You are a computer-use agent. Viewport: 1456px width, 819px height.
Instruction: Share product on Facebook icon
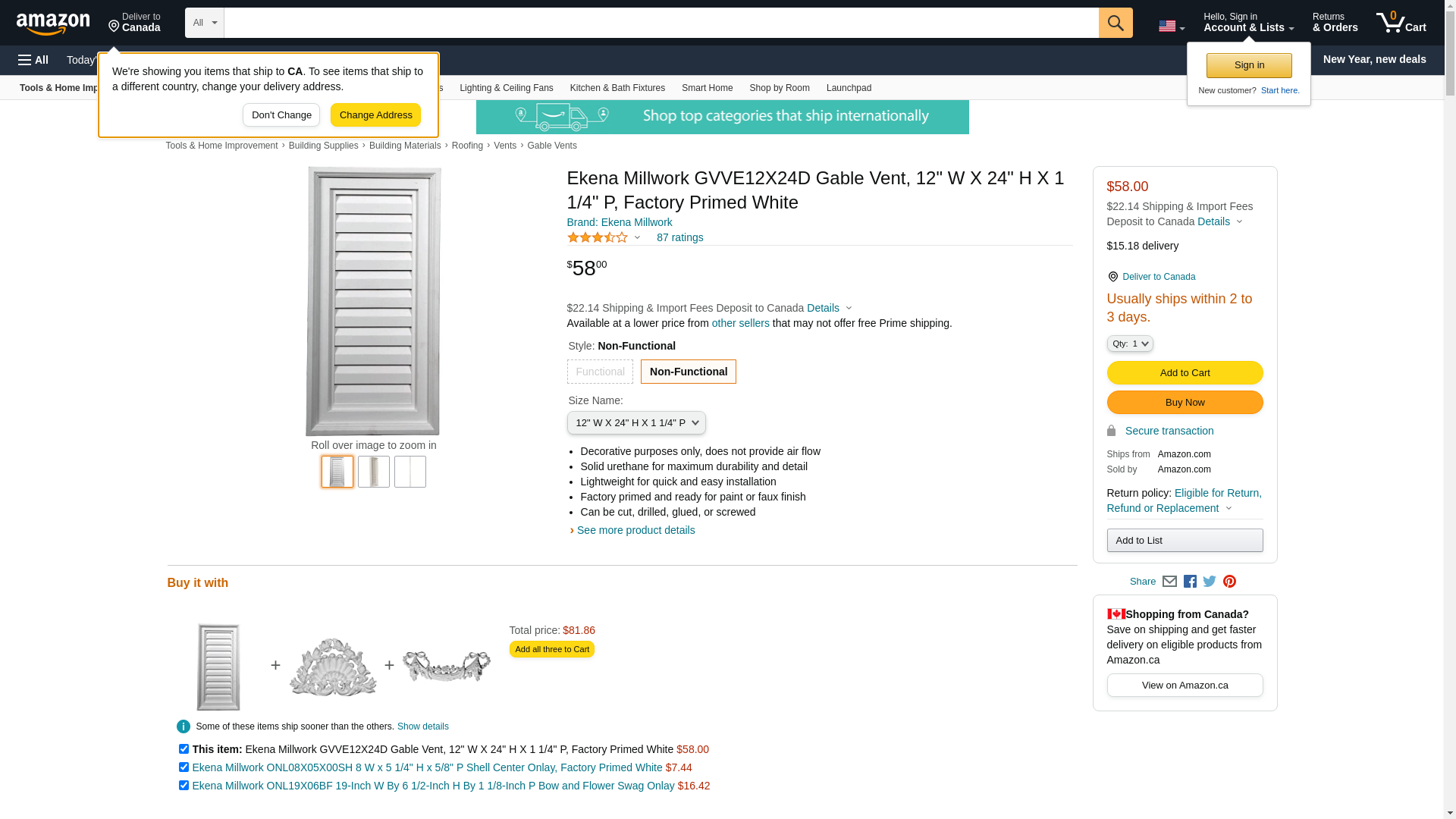click(x=1190, y=582)
